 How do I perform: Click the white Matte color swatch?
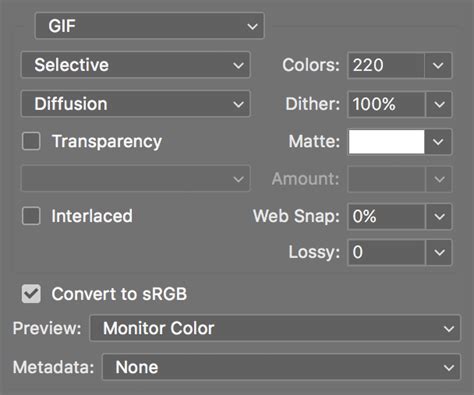(386, 142)
